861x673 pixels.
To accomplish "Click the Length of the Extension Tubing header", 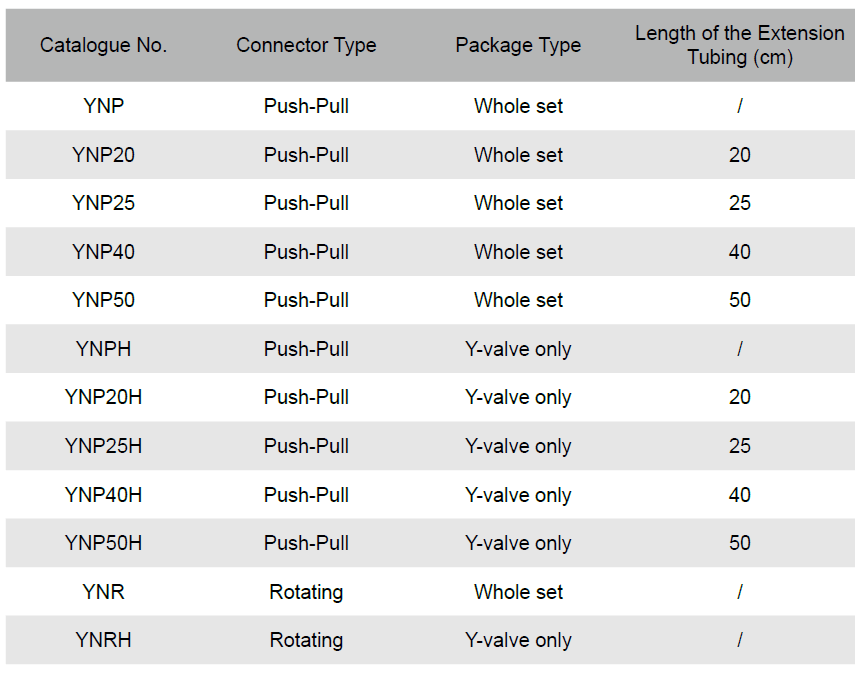I will point(740,45).
